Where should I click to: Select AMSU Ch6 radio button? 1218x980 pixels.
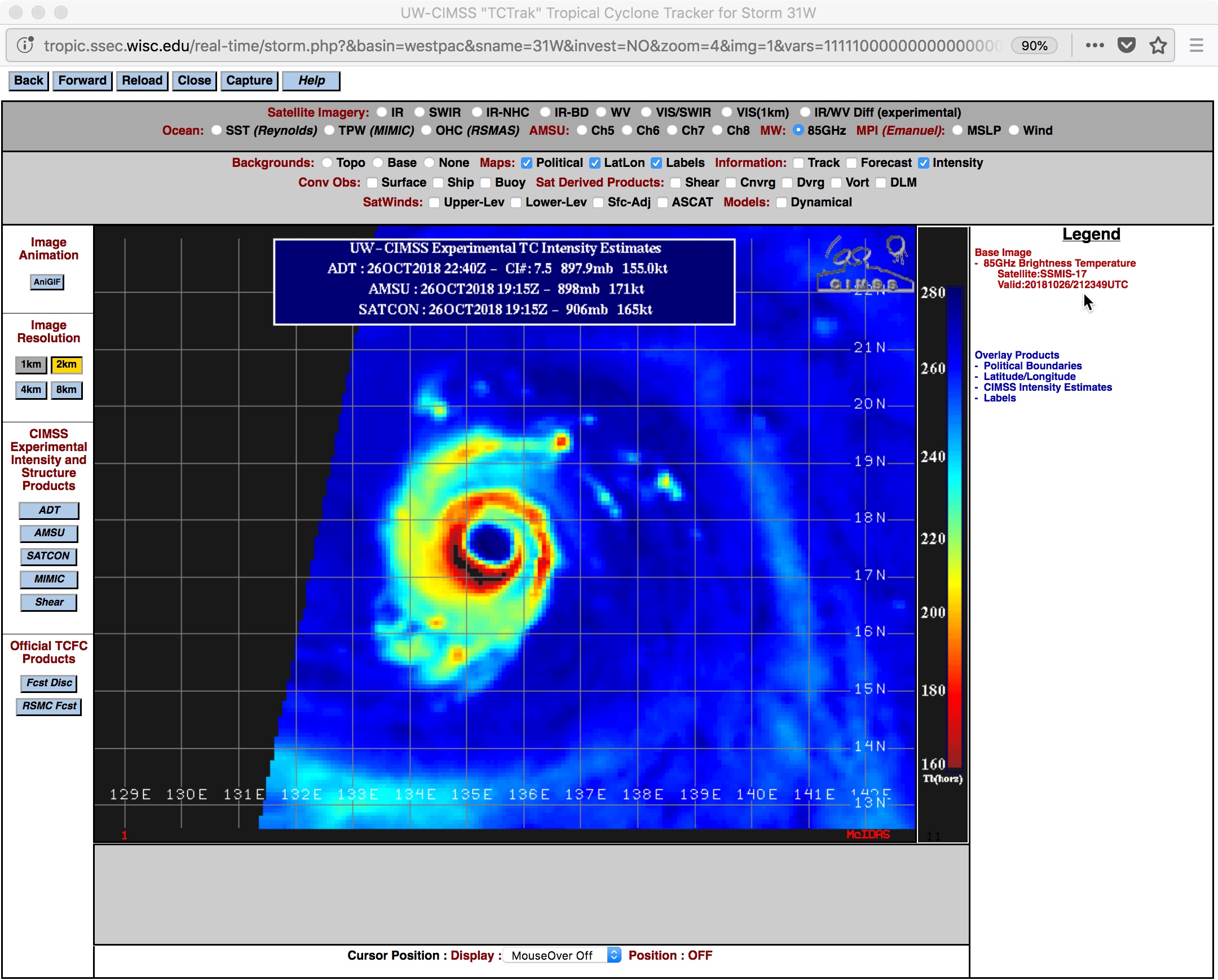pos(627,130)
